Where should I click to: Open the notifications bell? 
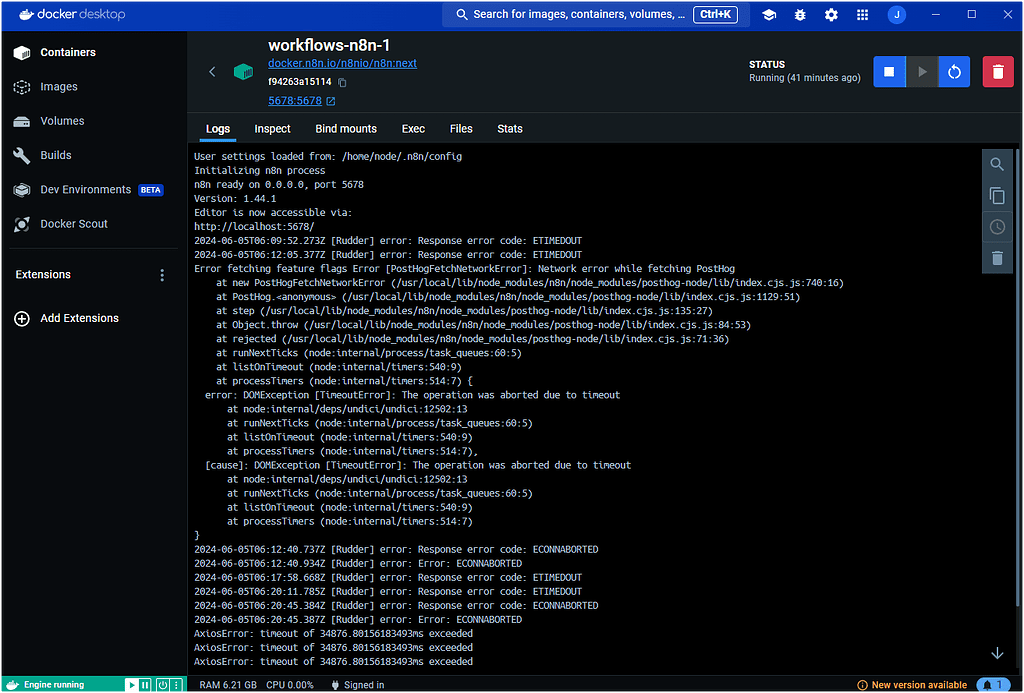pyautogui.click(x=993, y=685)
